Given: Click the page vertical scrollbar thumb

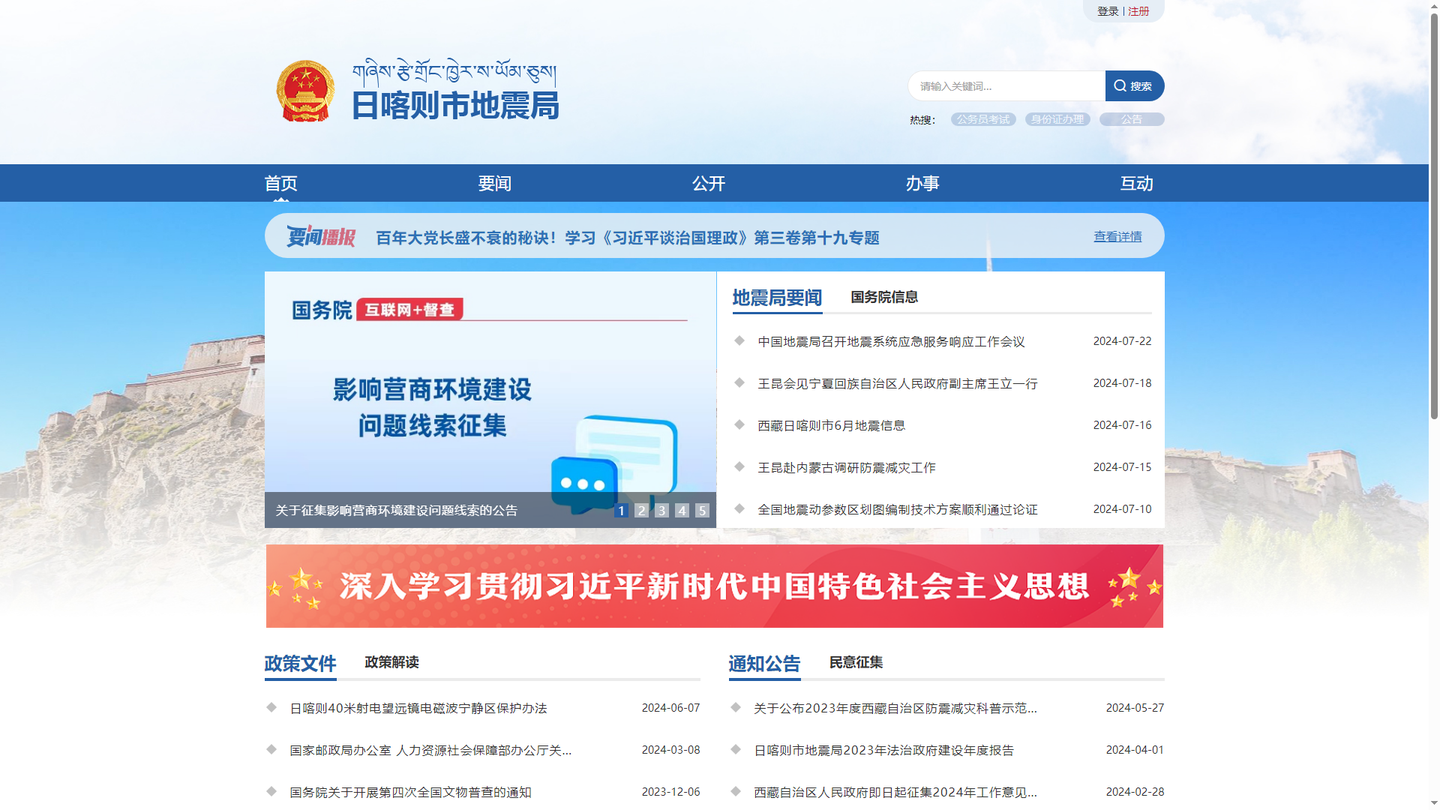Looking at the screenshot, I should [x=1434, y=215].
